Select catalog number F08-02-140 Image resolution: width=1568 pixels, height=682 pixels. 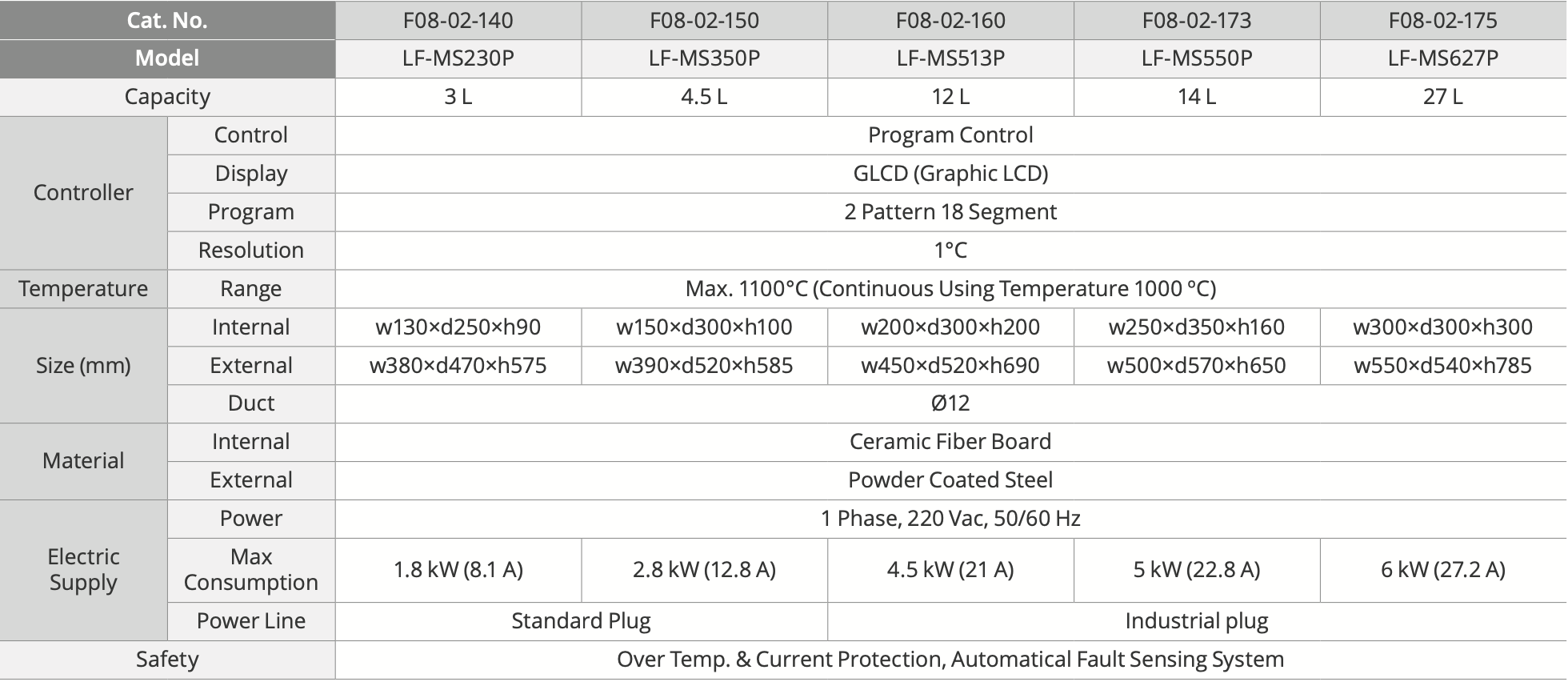point(458,20)
